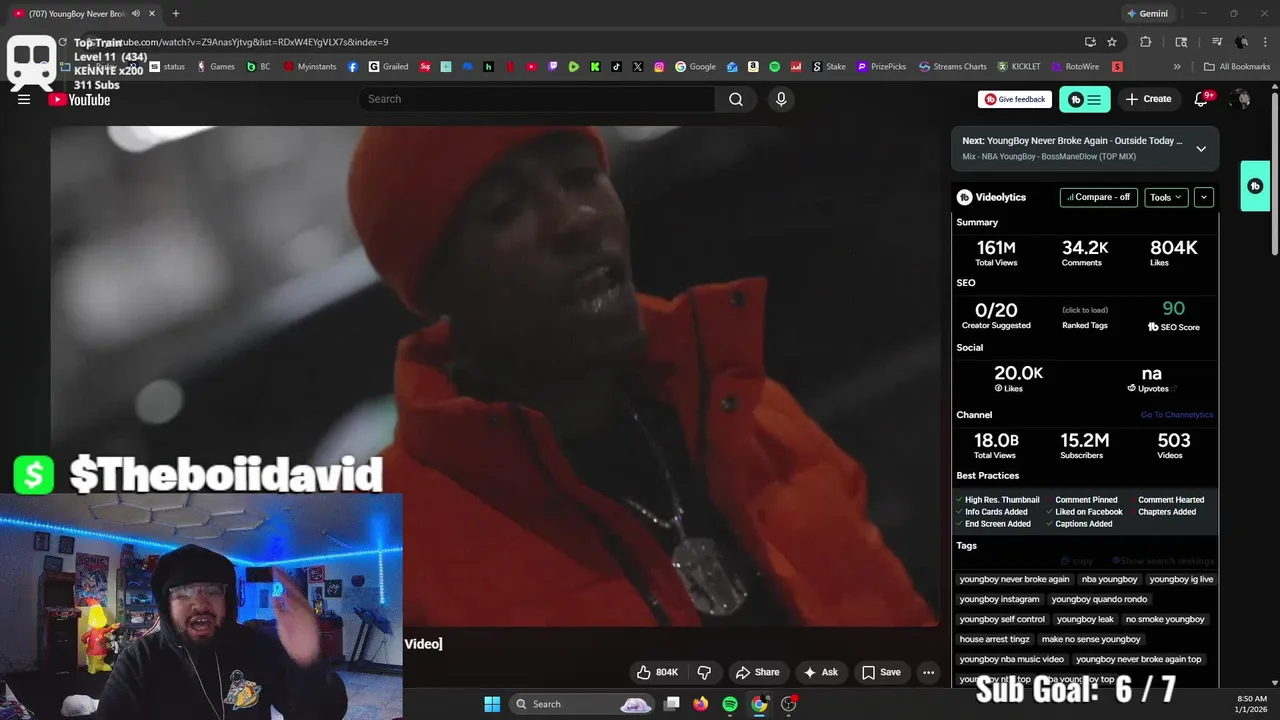Open Spotify from the taskbar
Screen dimensions: 1280x720
tap(730, 704)
